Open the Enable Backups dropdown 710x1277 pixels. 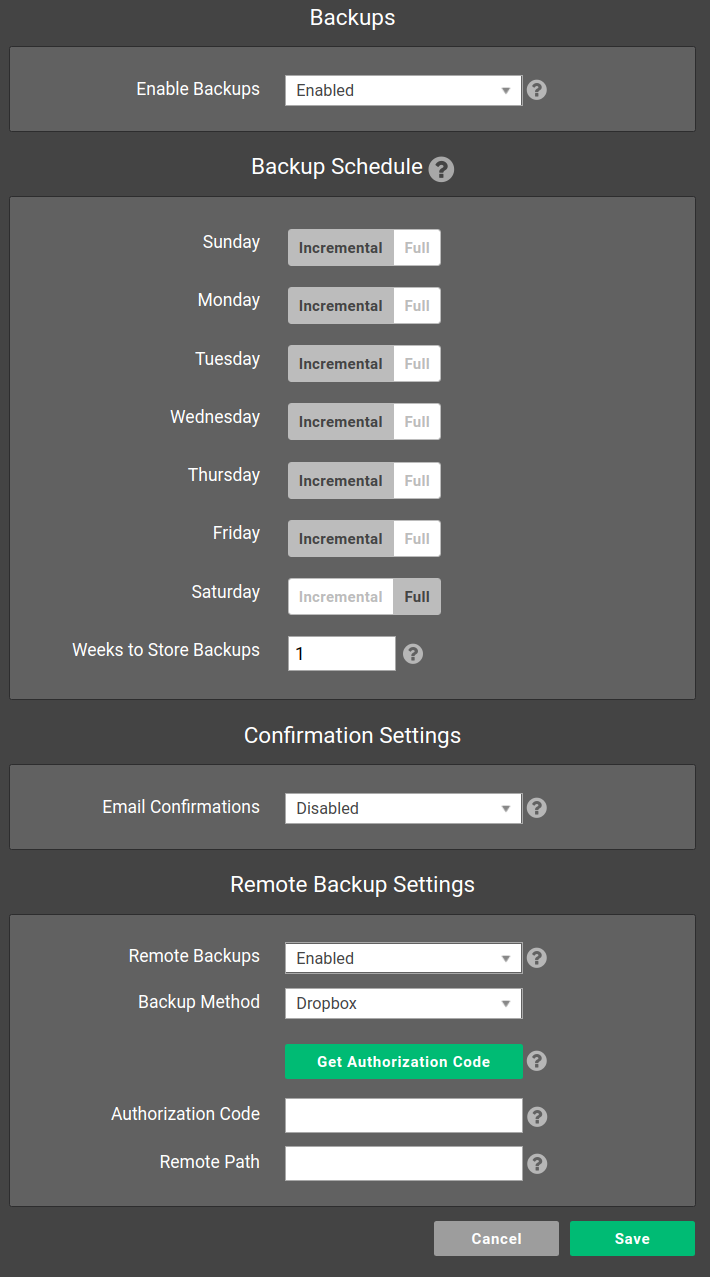point(403,90)
